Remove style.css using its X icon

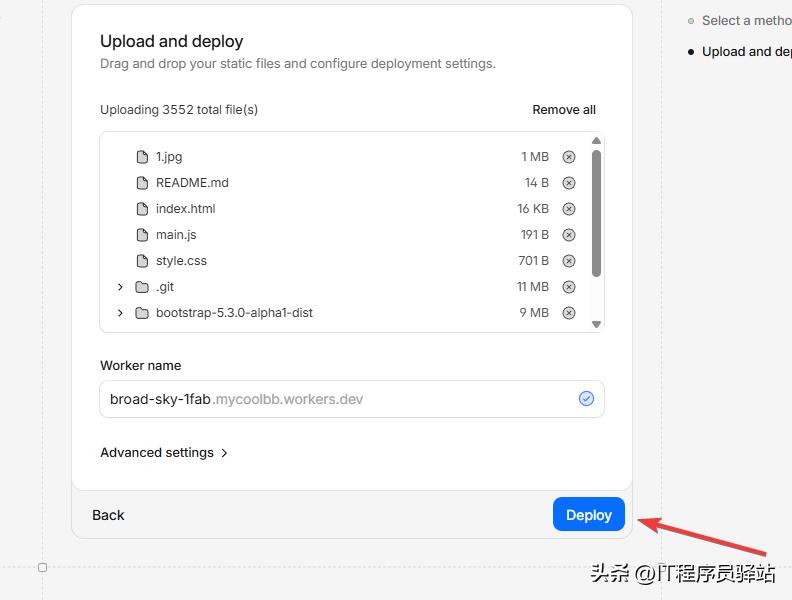(x=569, y=261)
